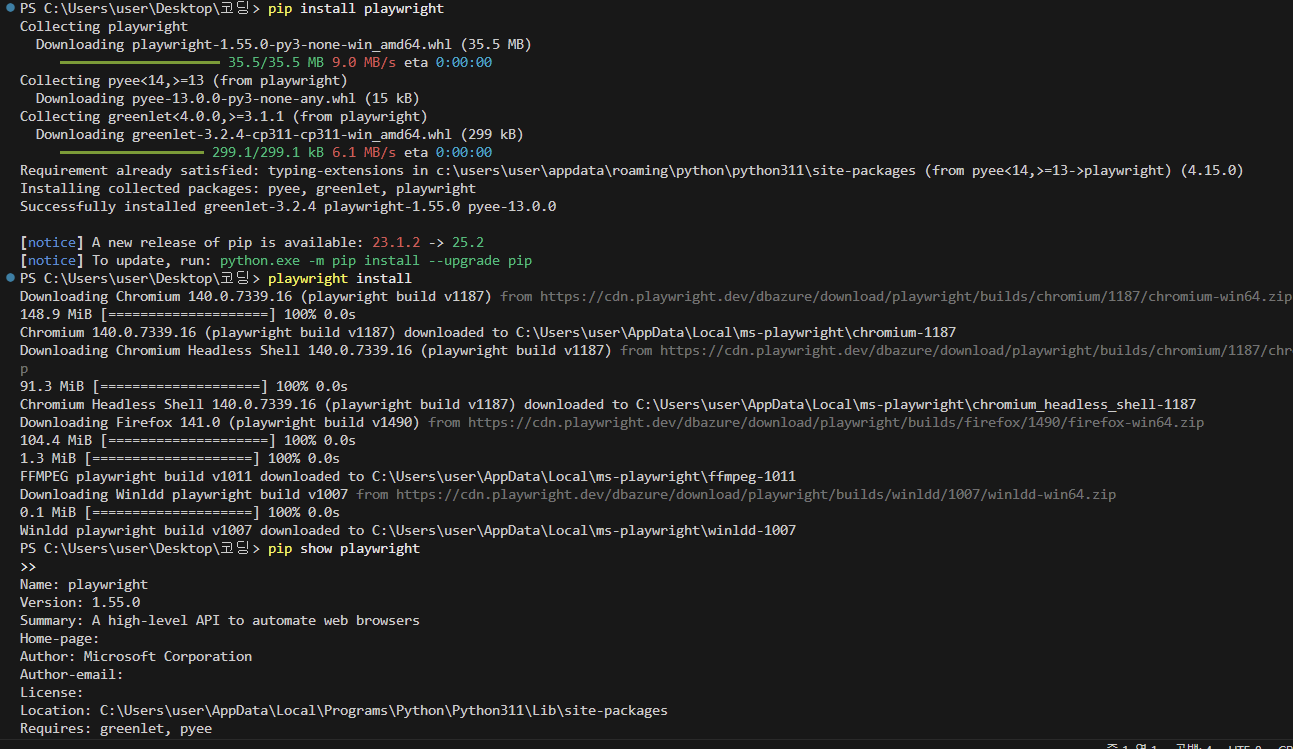Click the '9.0 MB/s' download speed
Viewport: 1293px width, 749px height.
(x=364, y=62)
